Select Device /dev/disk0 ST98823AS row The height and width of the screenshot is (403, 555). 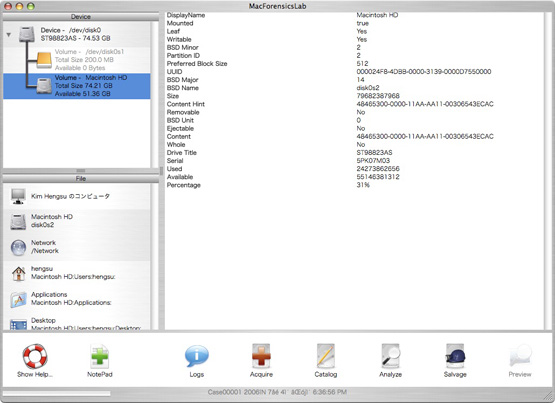click(76, 34)
